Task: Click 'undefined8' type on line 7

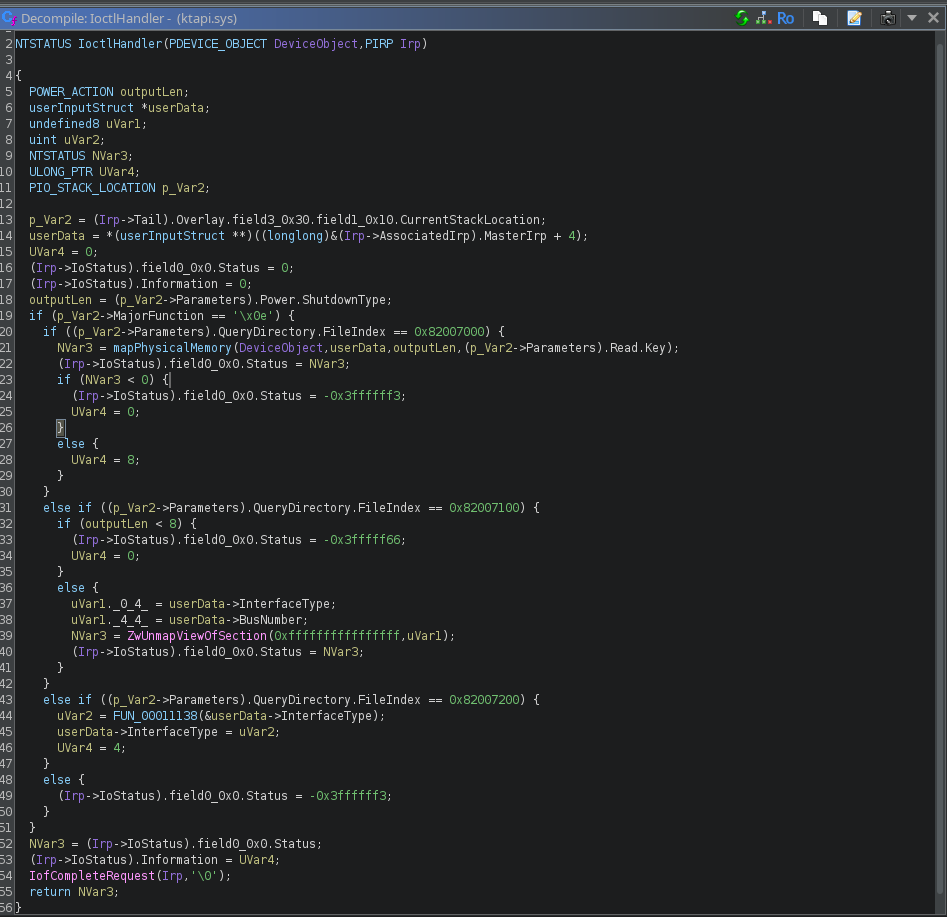Action: [x=64, y=124]
